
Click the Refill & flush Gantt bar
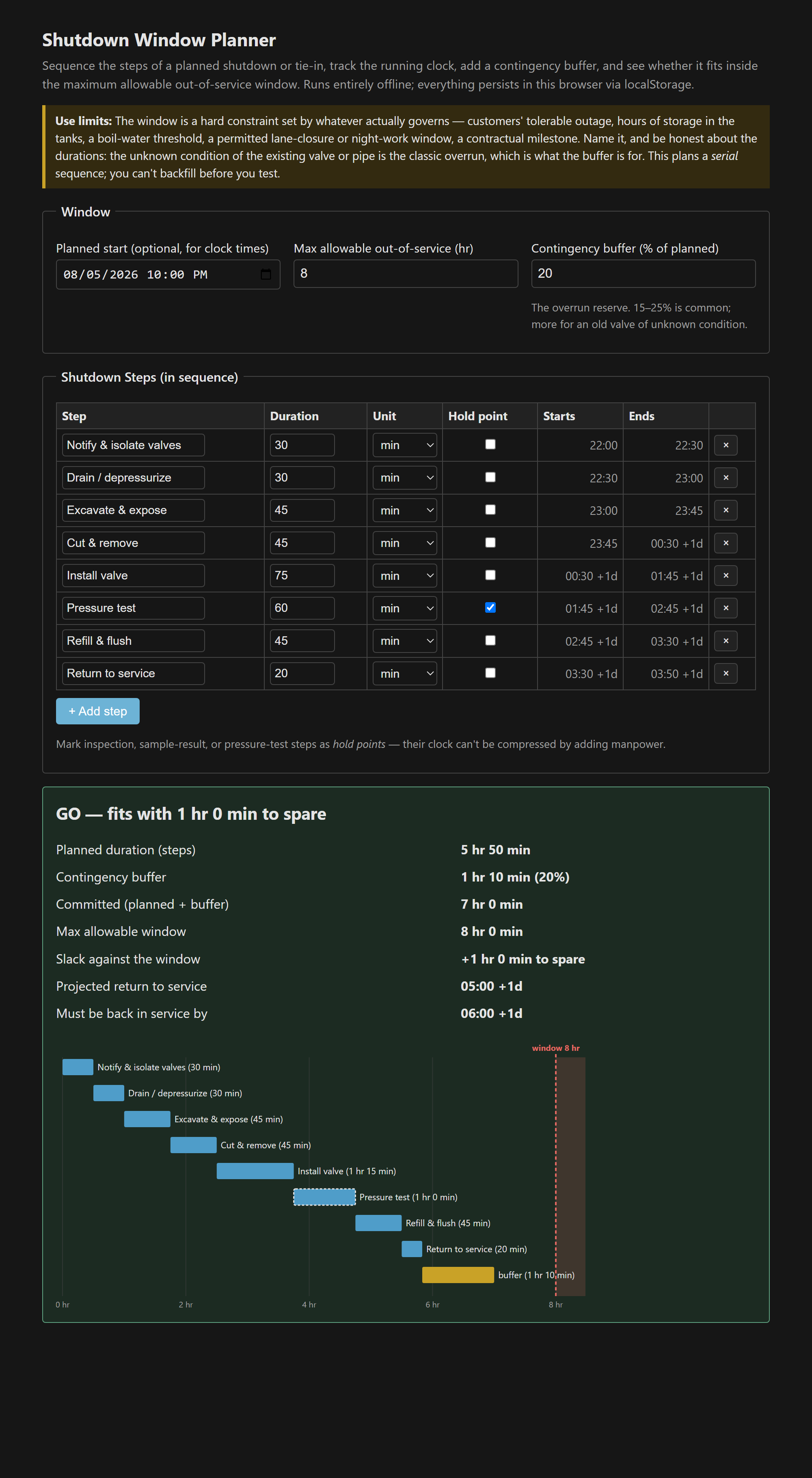click(x=378, y=1223)
